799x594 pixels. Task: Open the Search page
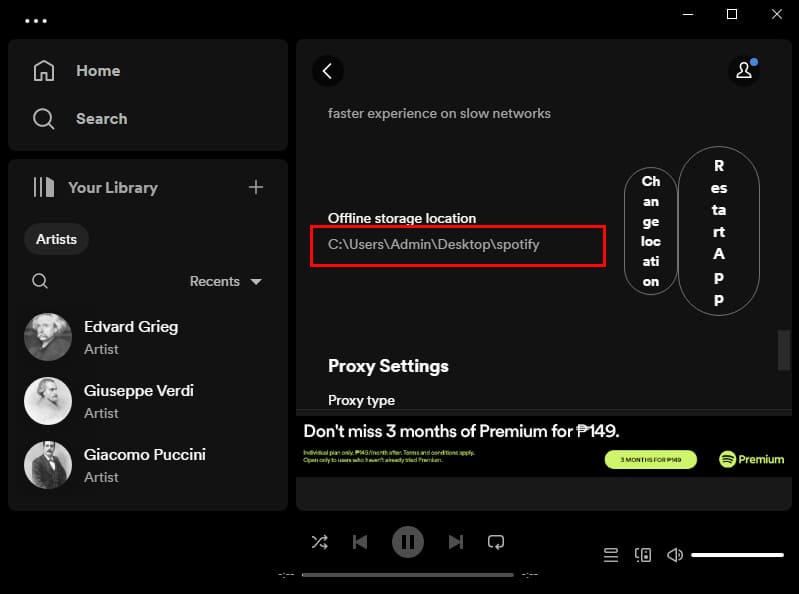(101, 119)
